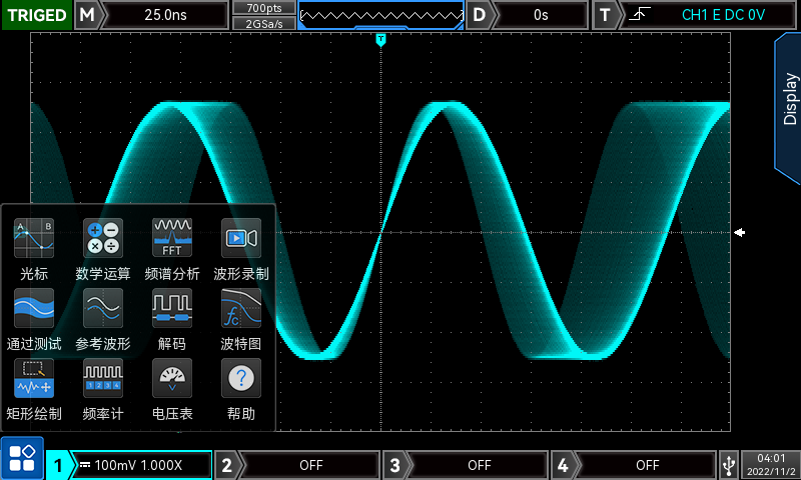Open 波特图 Bode plot tool
Image resolution: width=801 pixels, height=480 pixels.
point(241,318)
